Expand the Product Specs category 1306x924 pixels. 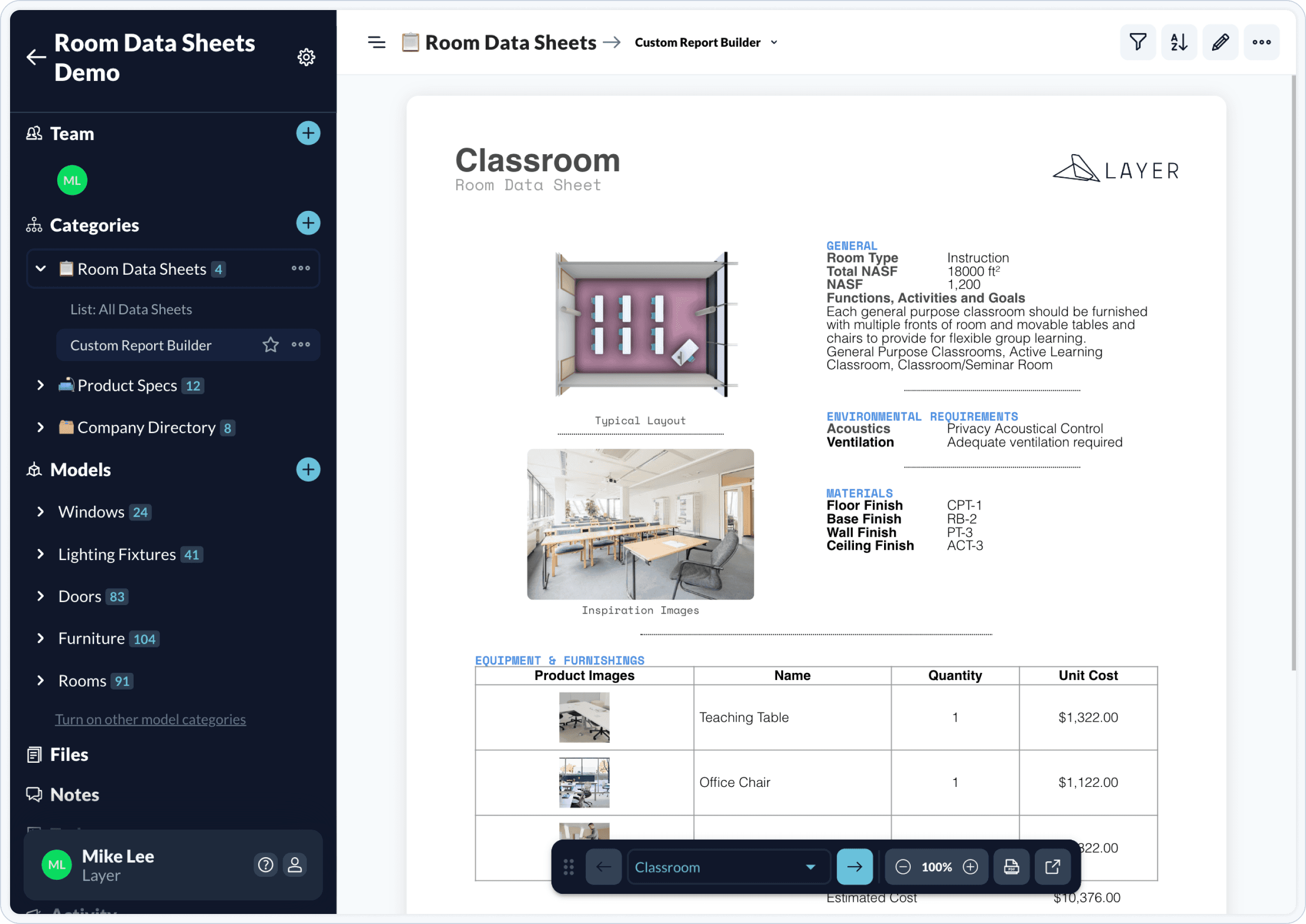click(x=40, y=385)
